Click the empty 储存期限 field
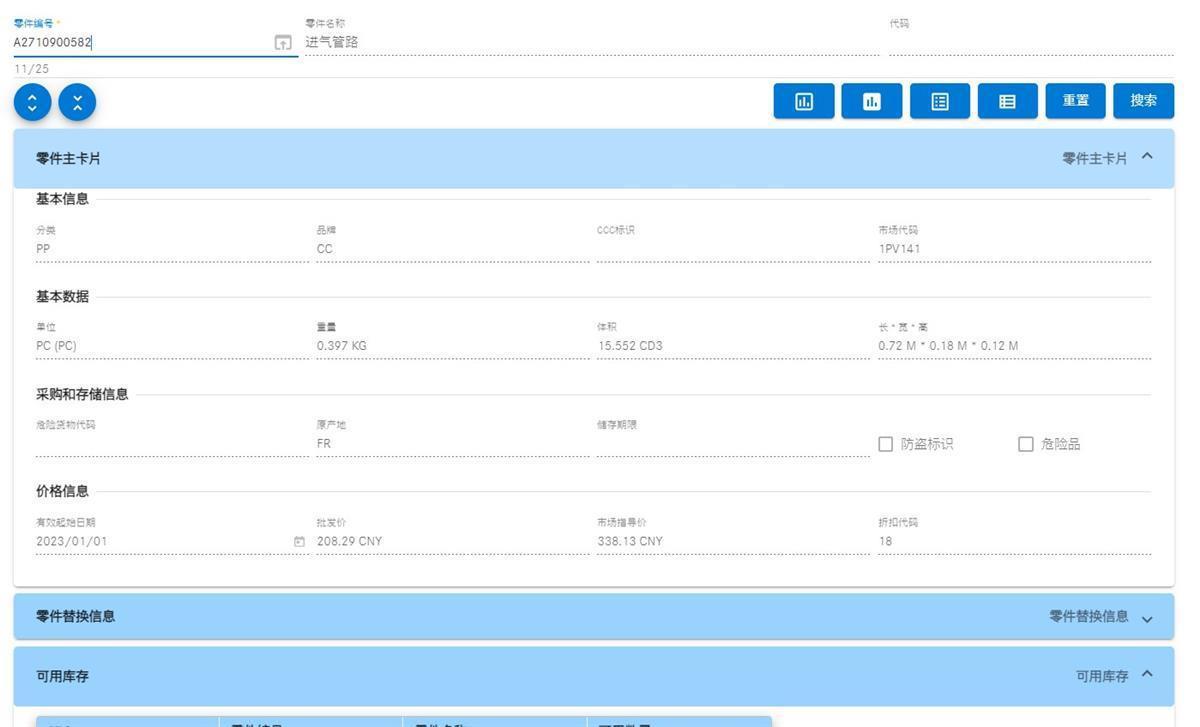1200x727 pixels. tap(733, 444)
